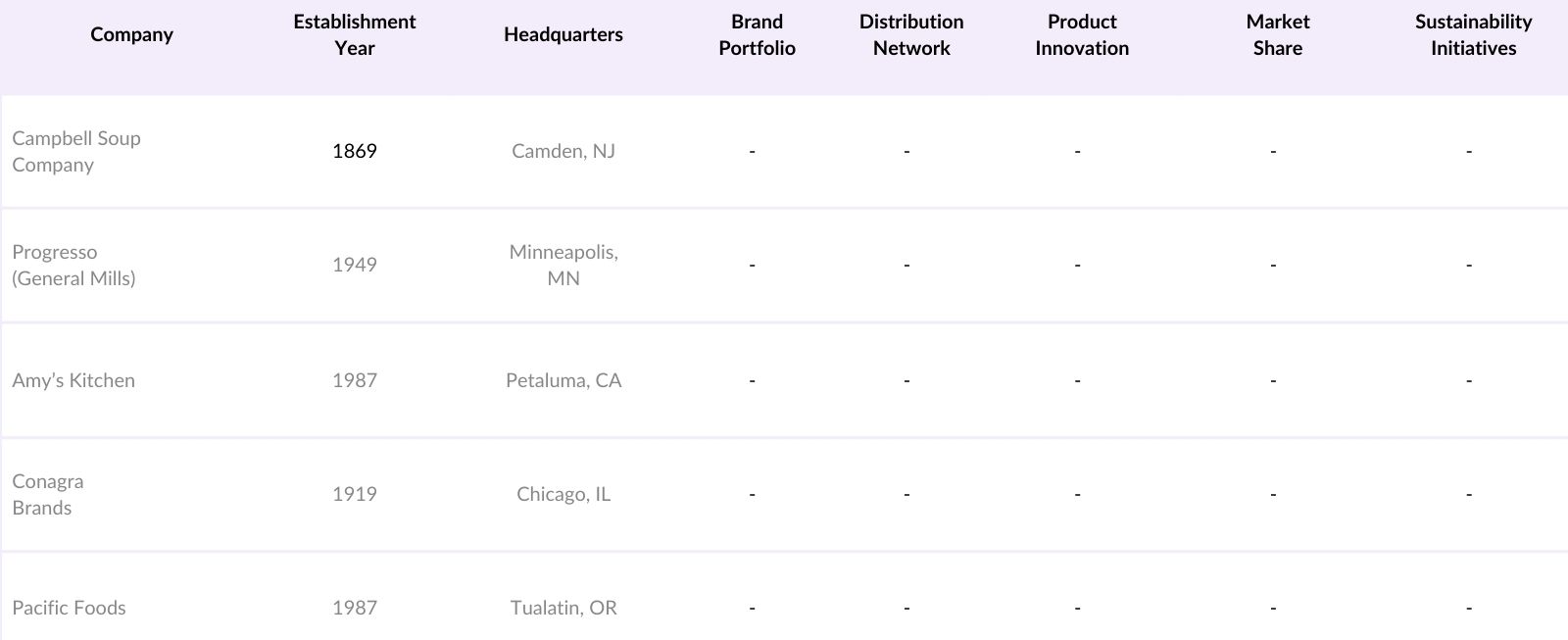Click the Market Share column header
The height and width of the screenshot is (640, 1568).
point(1277,34)
